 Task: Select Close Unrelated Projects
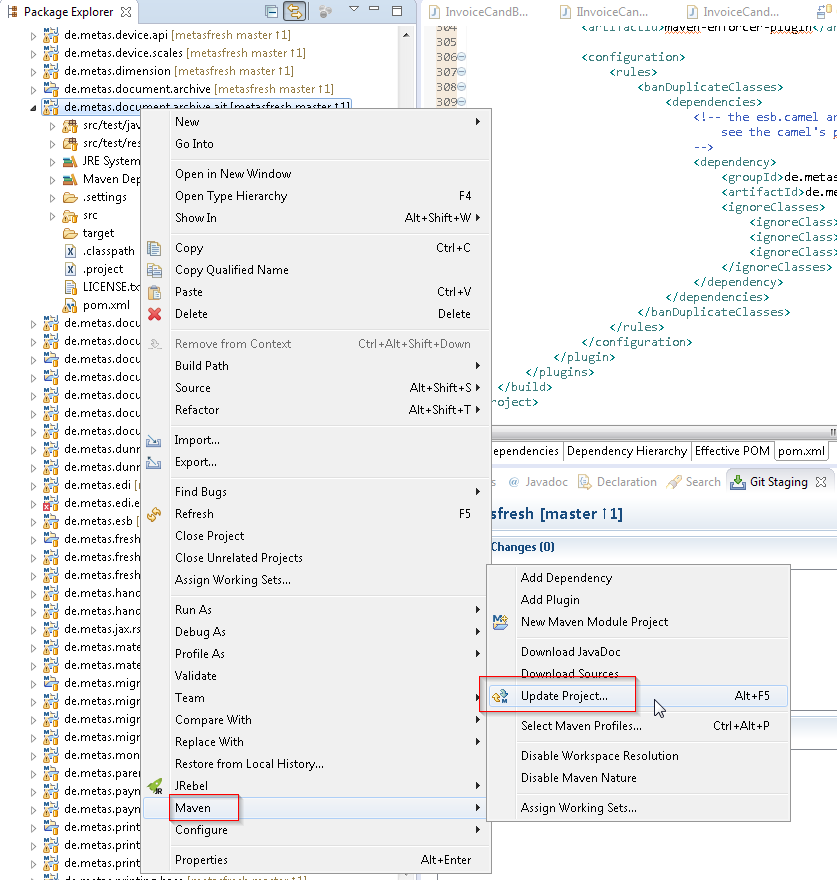tap(315, 558)
